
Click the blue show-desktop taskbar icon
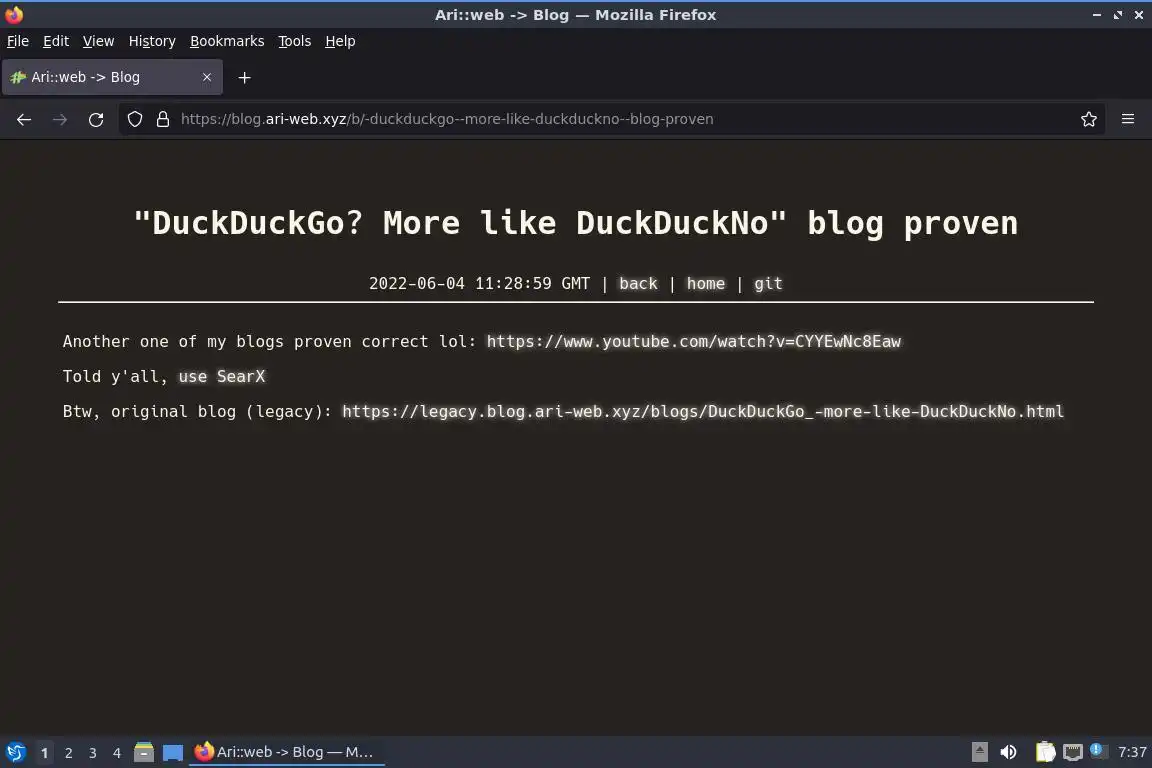point(173,753)
